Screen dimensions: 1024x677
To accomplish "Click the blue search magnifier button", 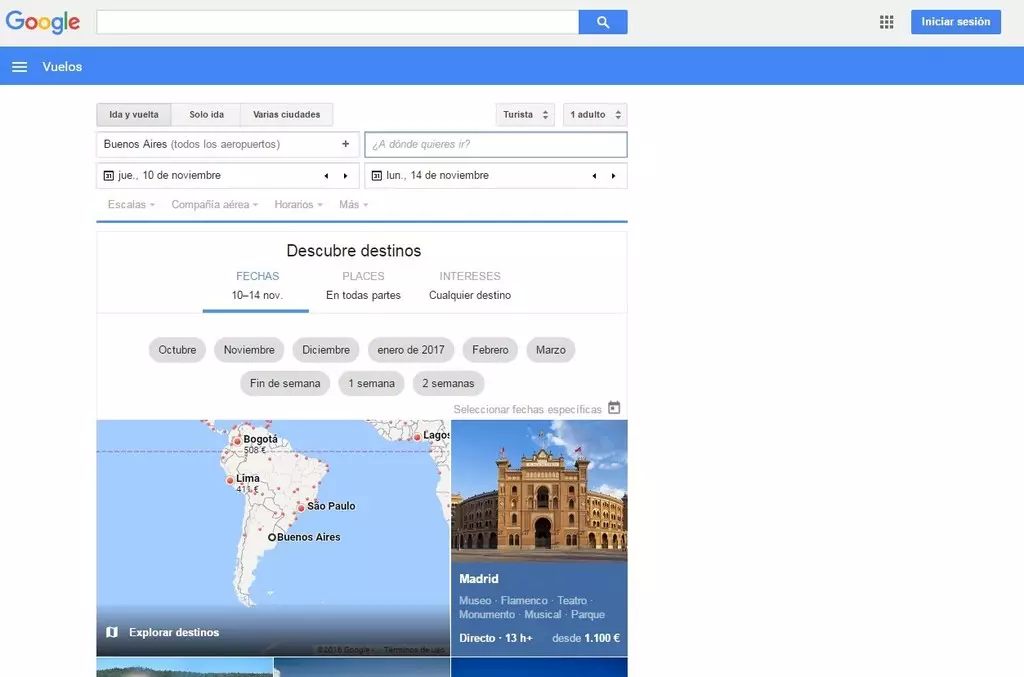I will click(602, 22).
